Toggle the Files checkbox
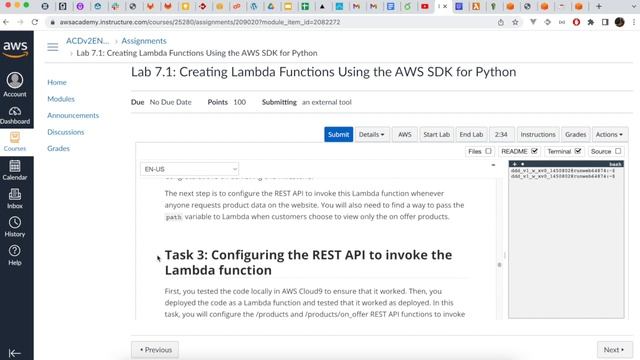The width and height of the screenshot is (640, 360). 488,151
